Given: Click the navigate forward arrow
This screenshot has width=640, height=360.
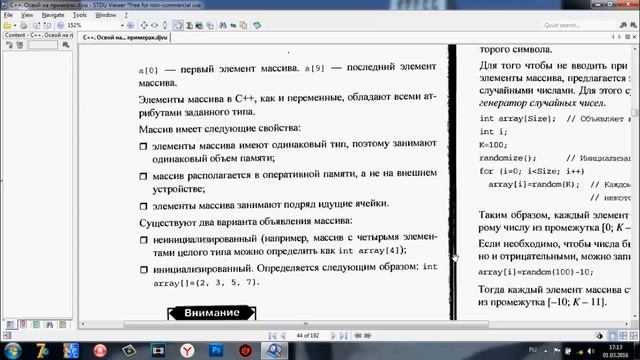Looking at the screenshot, I should [367, 336].
